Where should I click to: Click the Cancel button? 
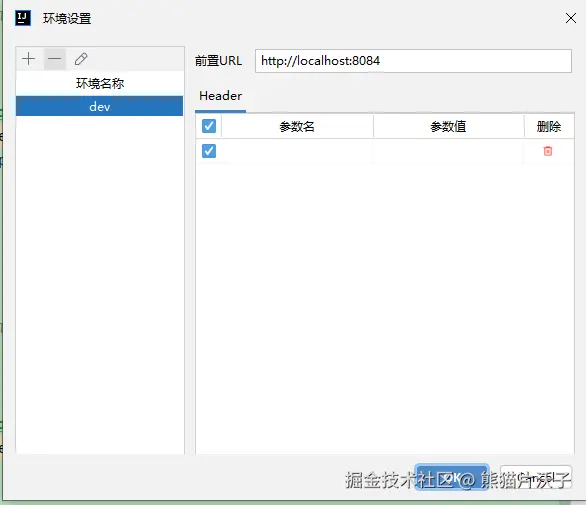[x=536, y=478]
